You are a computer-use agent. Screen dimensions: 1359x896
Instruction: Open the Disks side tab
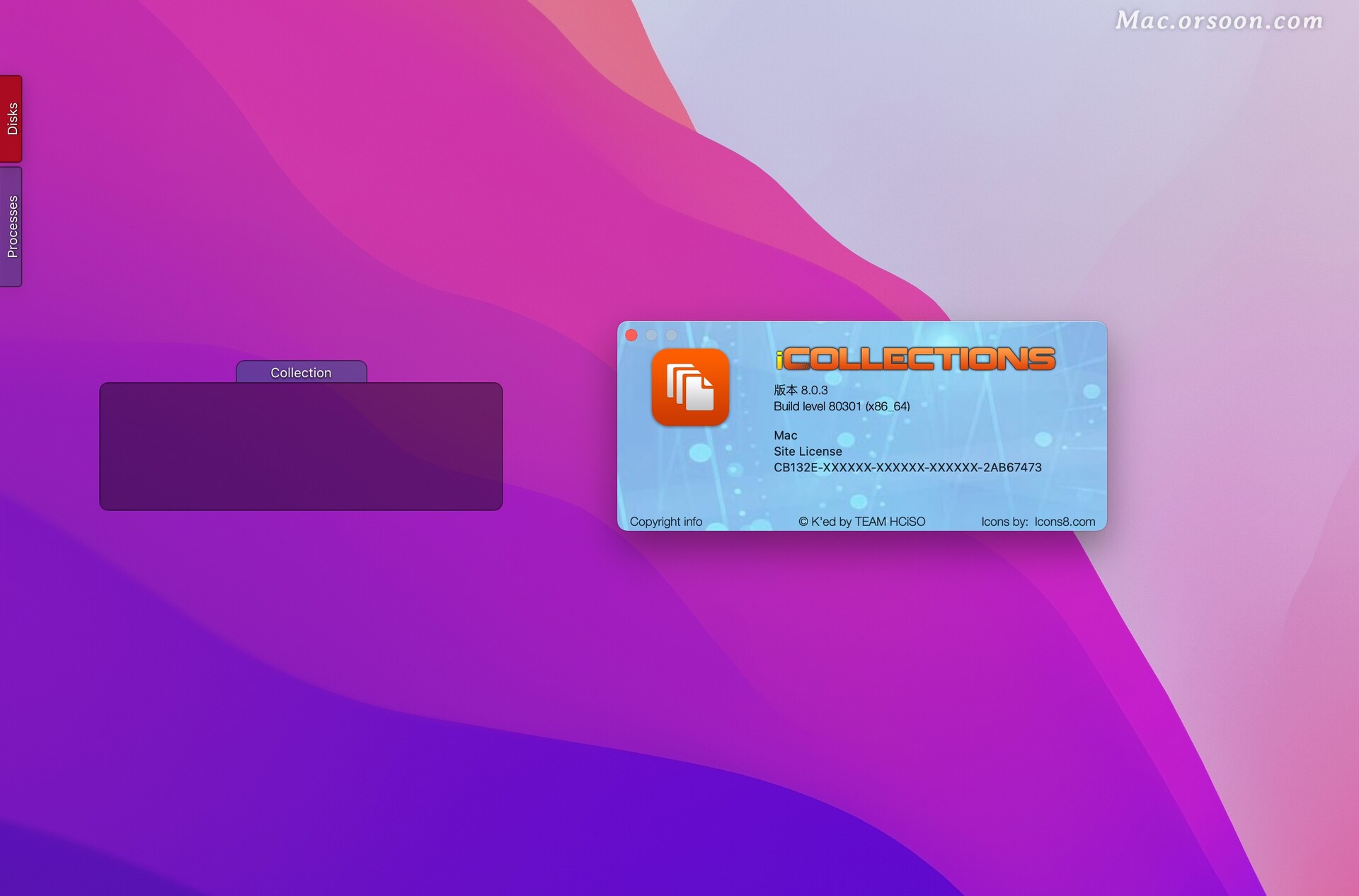(11, 119)
